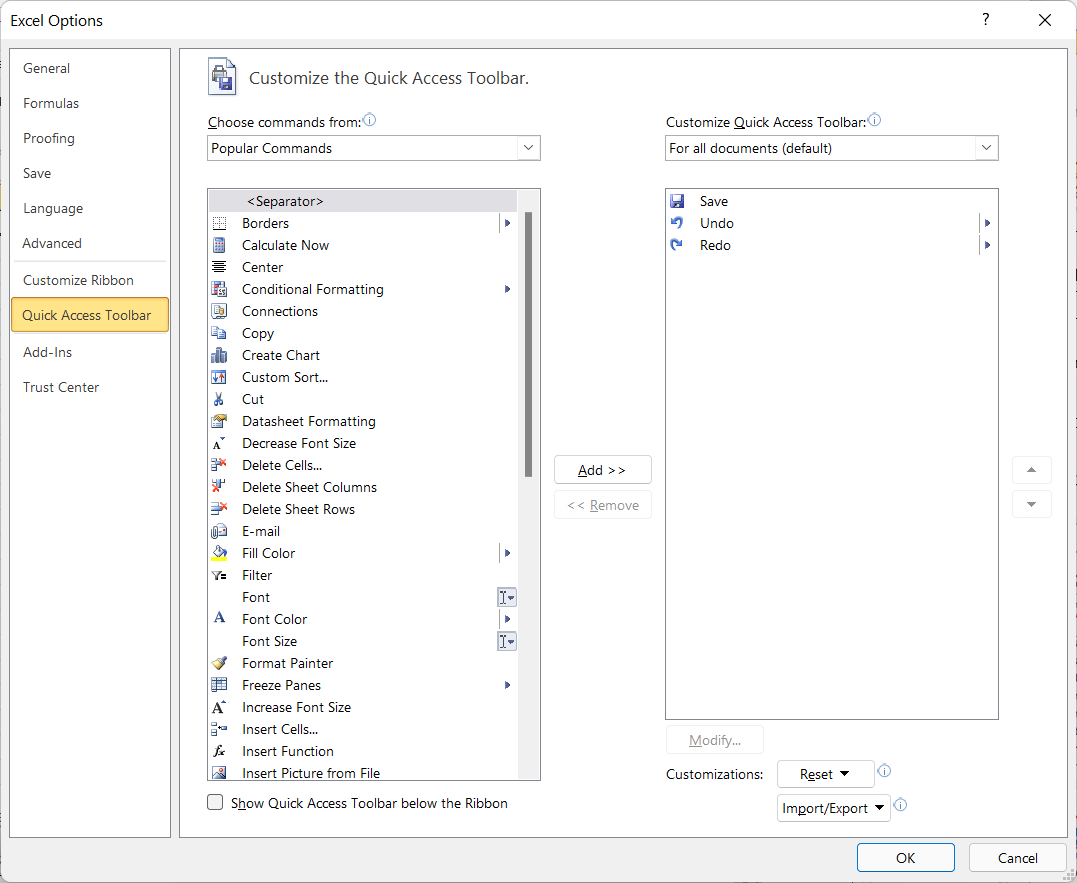Open the Reset customizations dropdown
This screenshot has height=883, width=1077.
[825, 774]
